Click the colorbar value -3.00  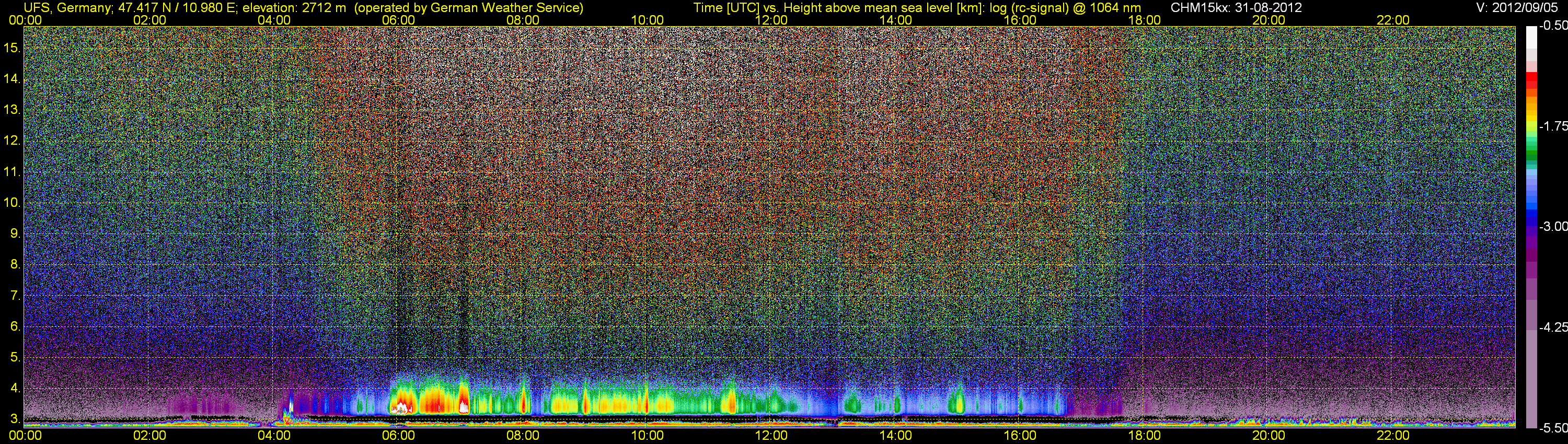tap(1553, 226)
